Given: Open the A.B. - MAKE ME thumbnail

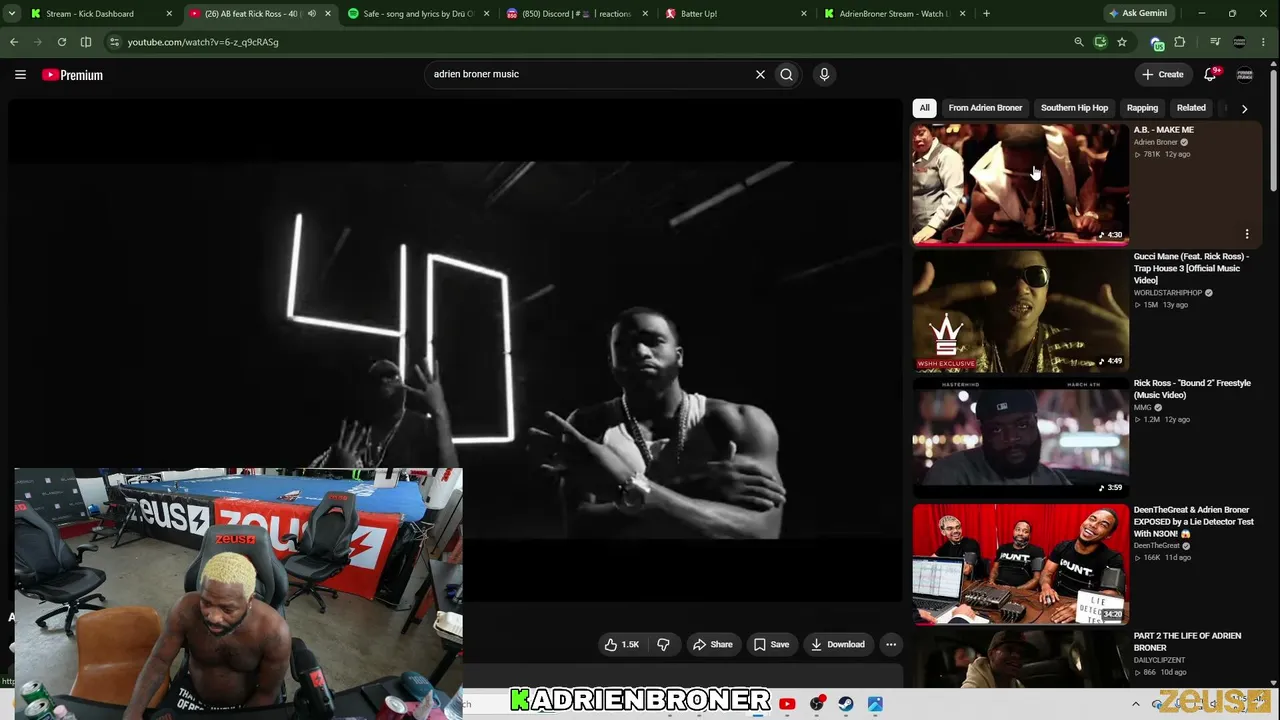Looking at the screenshot, I should pyautogui.click(x=1021, y=184).
